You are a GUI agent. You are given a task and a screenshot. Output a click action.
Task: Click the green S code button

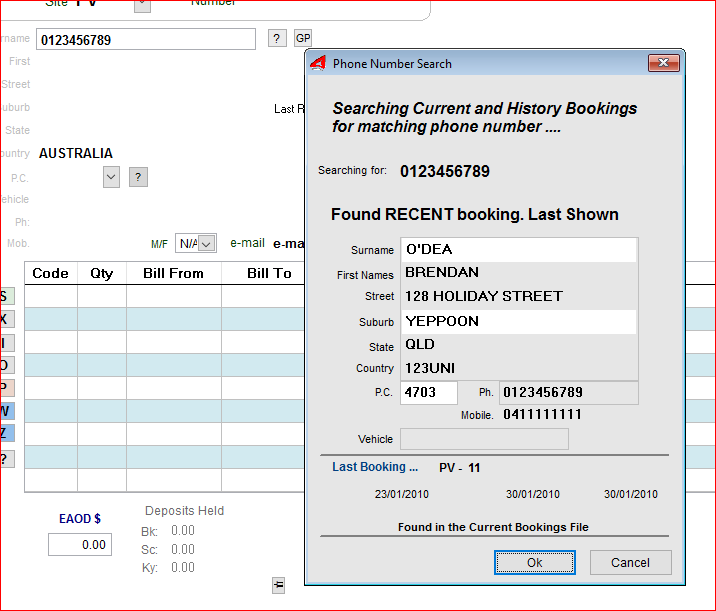[5, 296]
